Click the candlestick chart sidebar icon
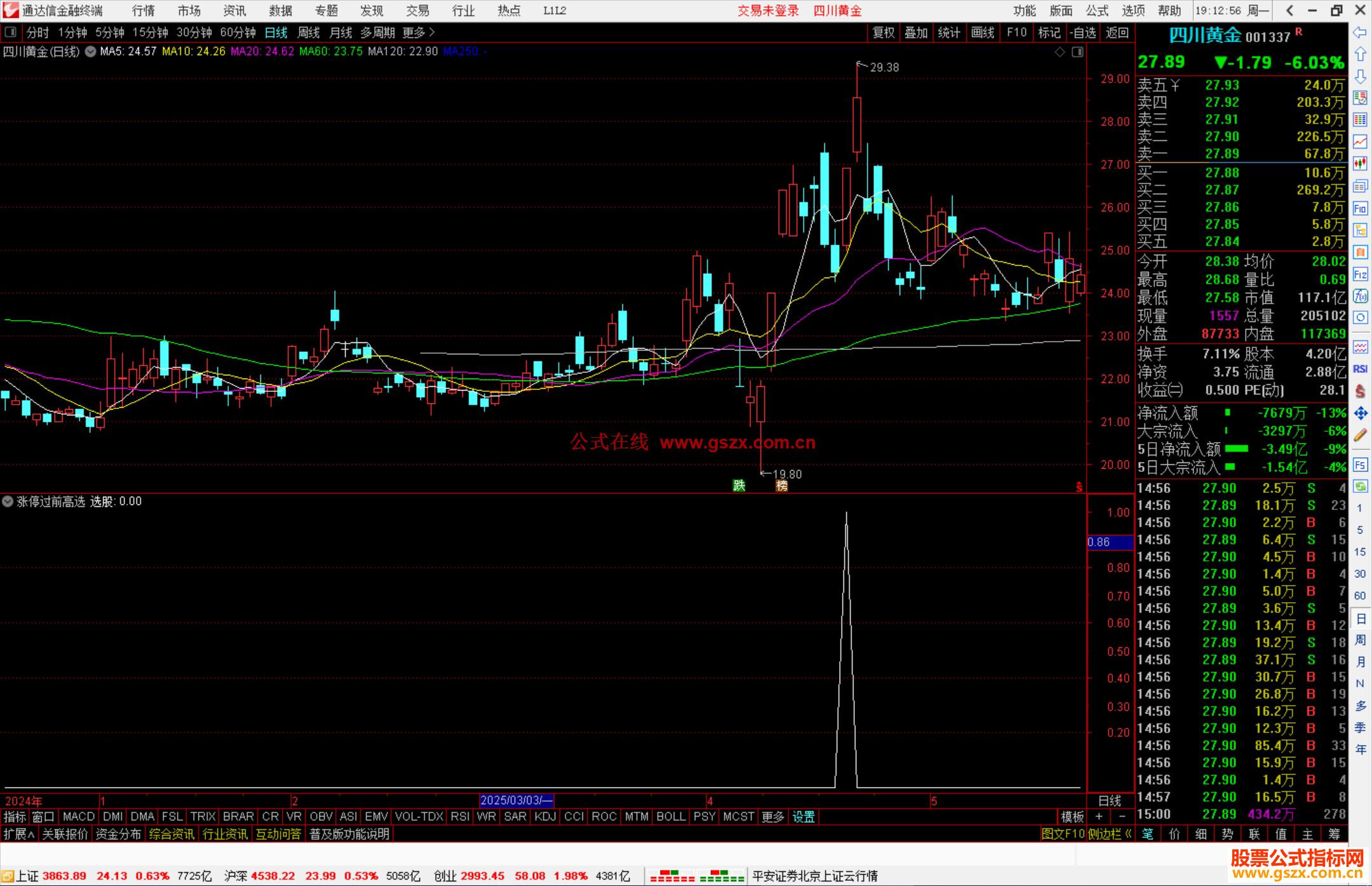Image resolution: width=1372 pixels, height=886 pixels. click(x=1360, y=164)
